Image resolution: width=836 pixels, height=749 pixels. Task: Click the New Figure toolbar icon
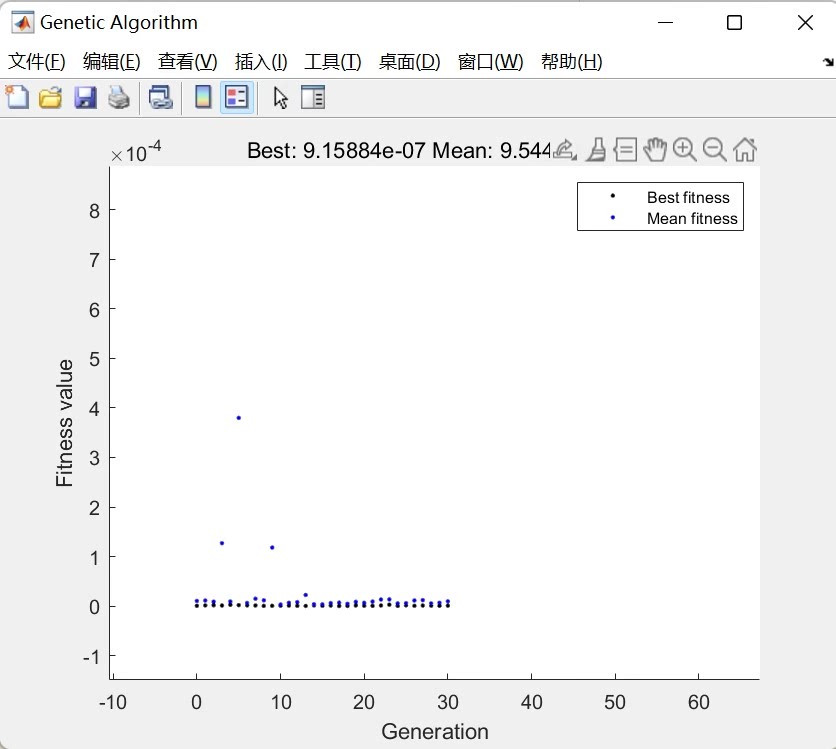[x=17, y=98]
